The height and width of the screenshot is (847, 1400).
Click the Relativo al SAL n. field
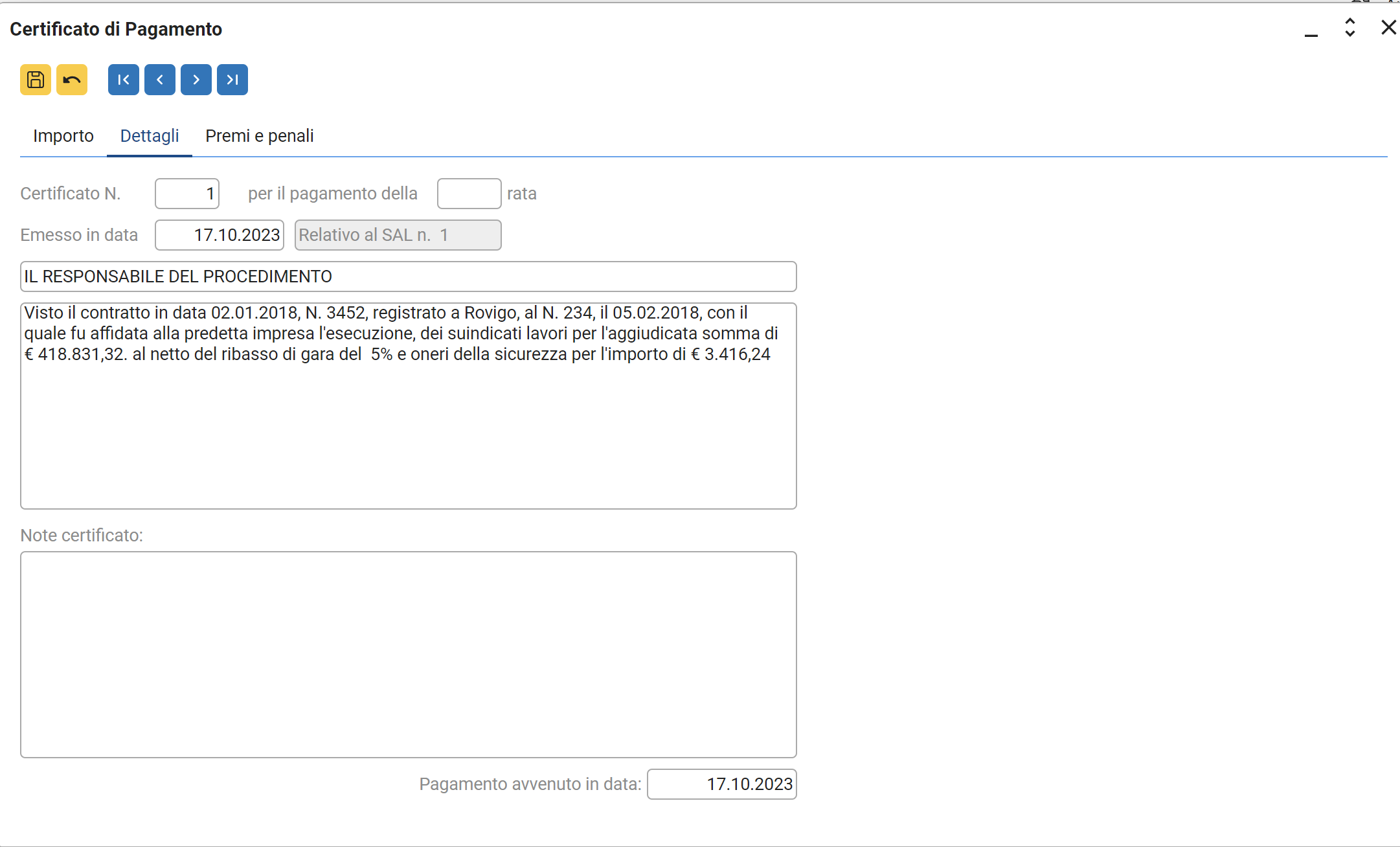coord(398,235)
